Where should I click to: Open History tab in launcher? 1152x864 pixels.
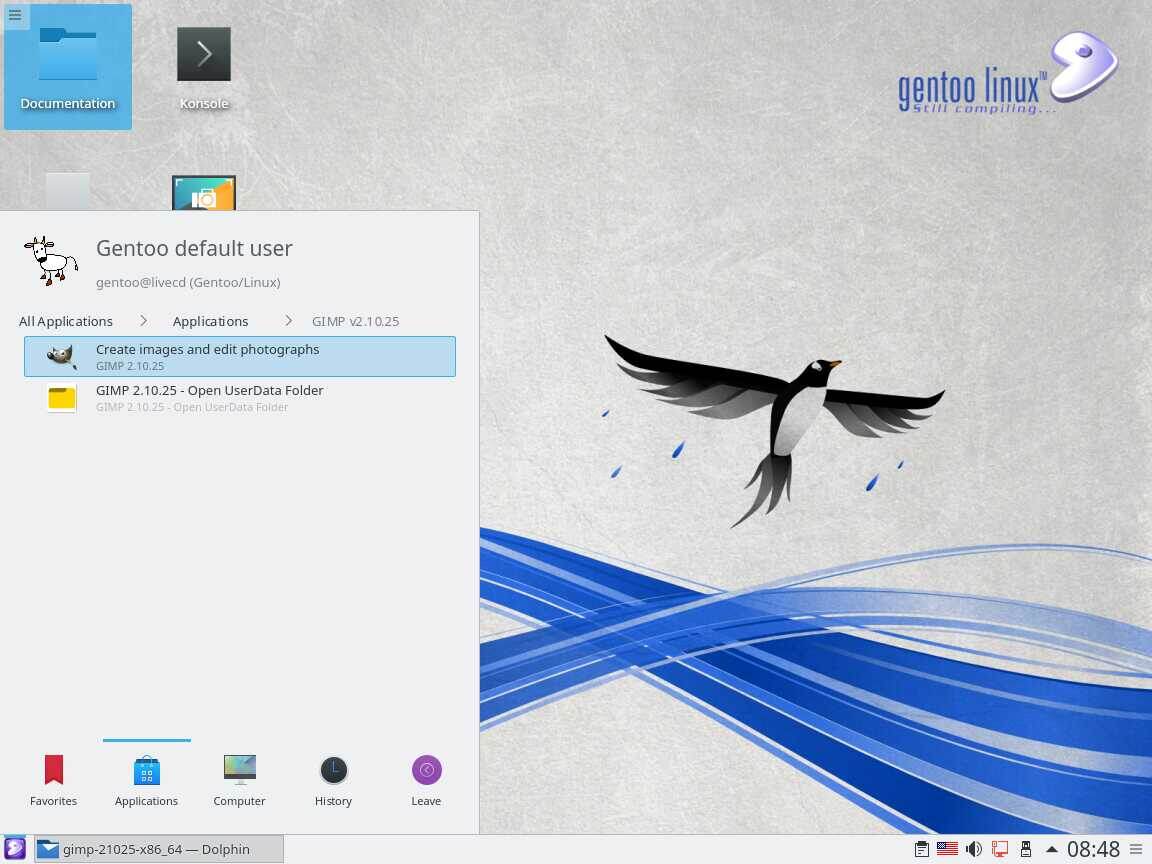pyautogui.click(x=334, y=781)
